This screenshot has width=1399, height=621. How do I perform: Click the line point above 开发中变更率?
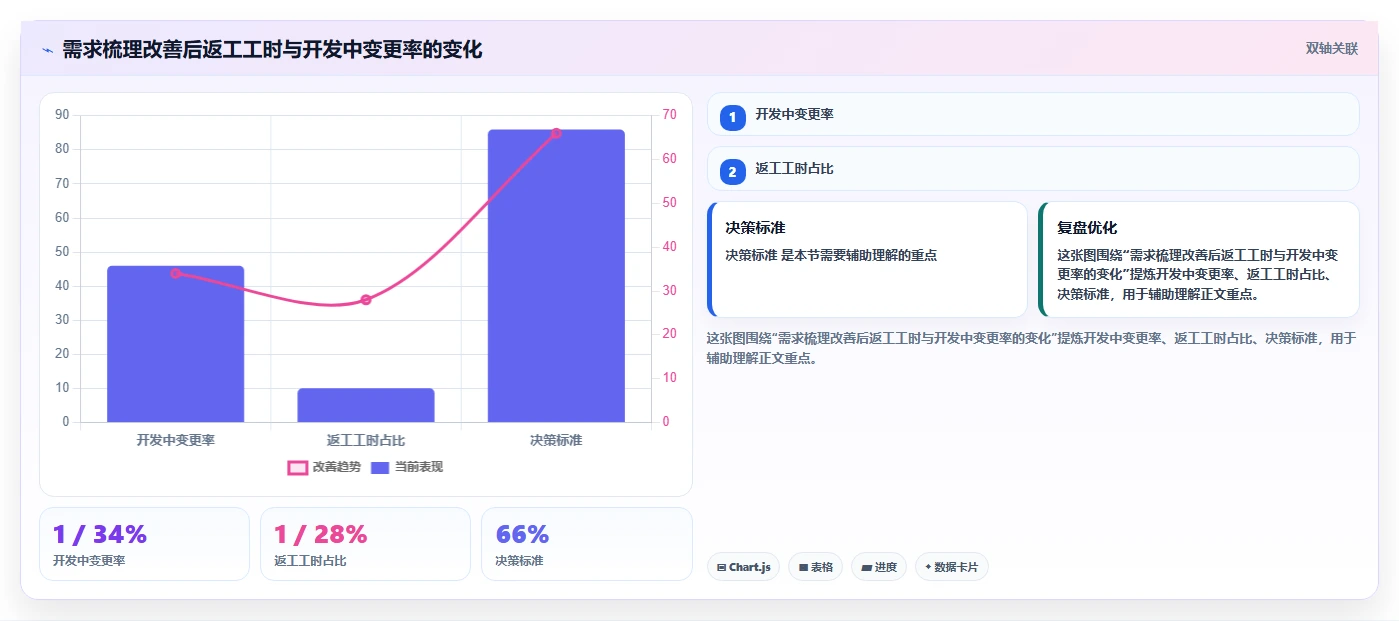tap(176, 273)
